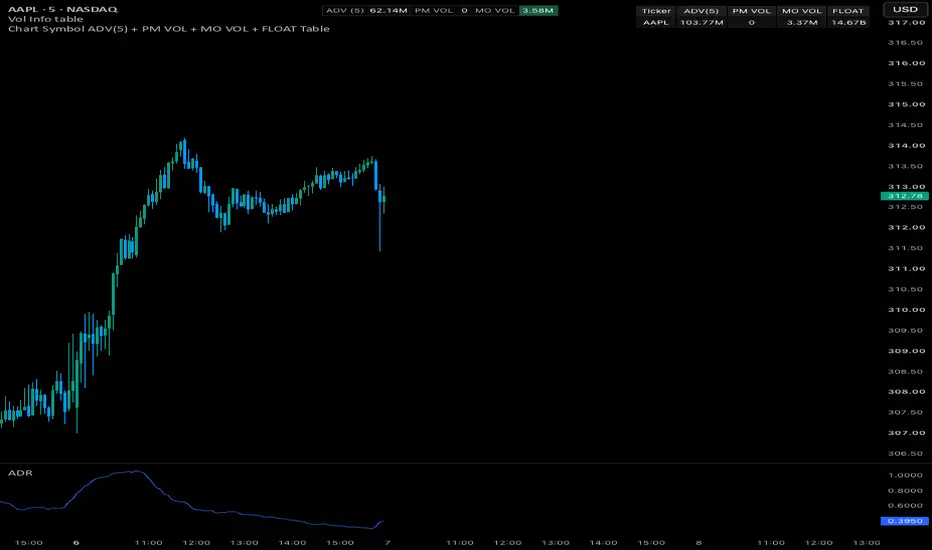Click the Ticker column header
The height and width of the screenshot is (550, 932).
click(656, 11)
